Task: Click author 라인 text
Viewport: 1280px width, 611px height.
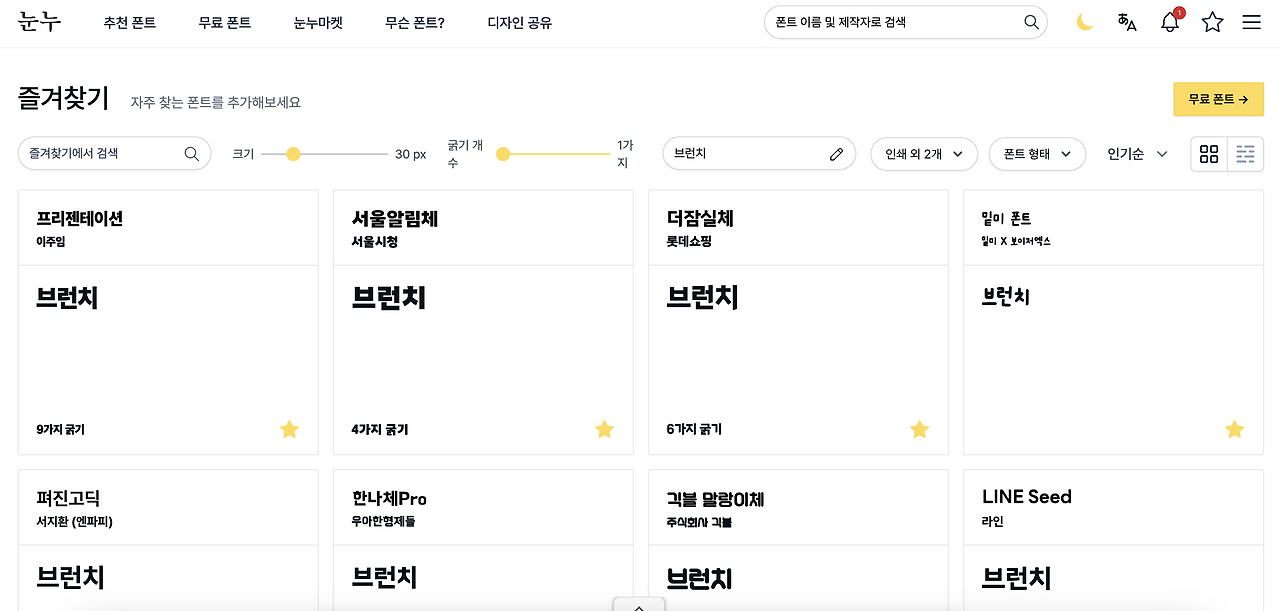Action: [x=992, y=522]
